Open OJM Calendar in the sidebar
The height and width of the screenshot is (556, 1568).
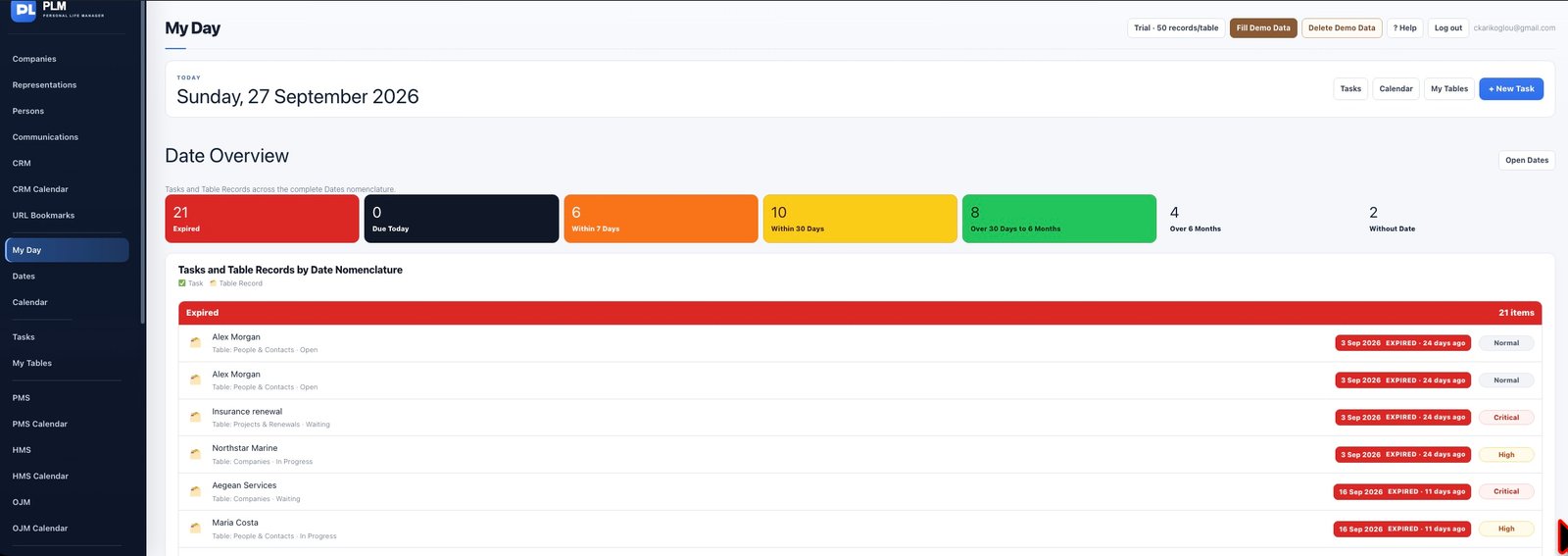40,528
